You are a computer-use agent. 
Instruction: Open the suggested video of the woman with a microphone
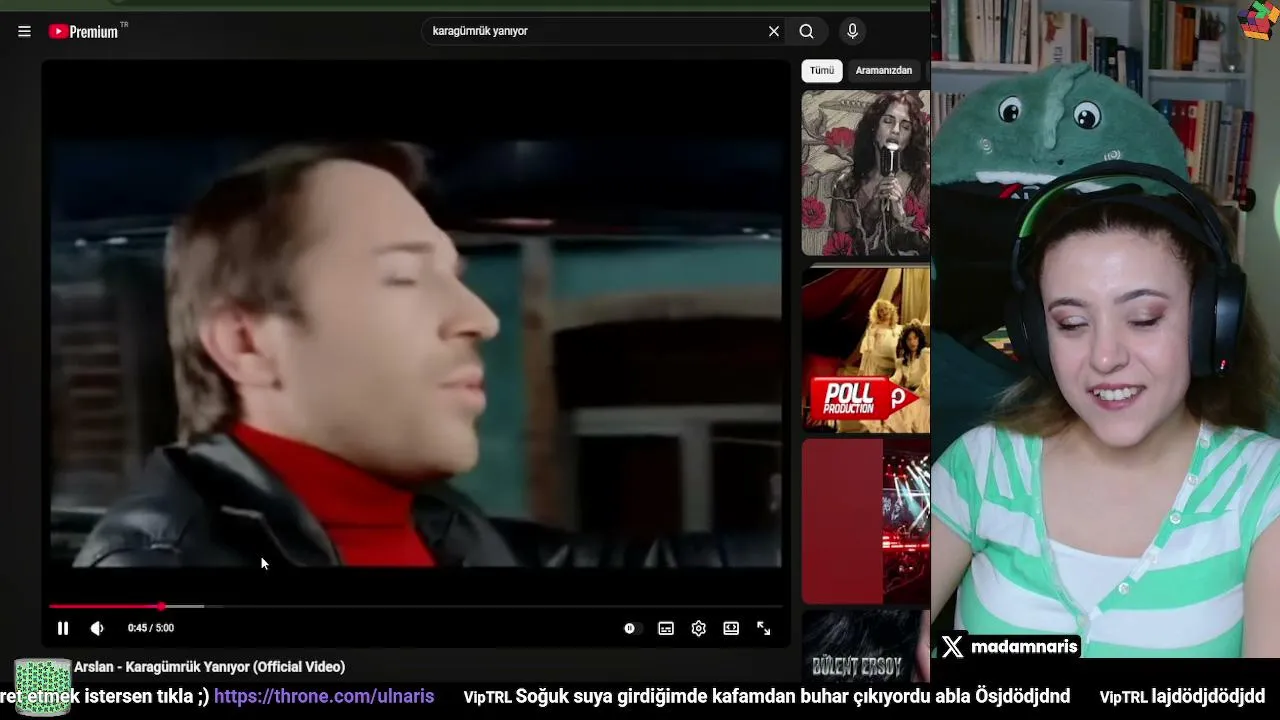[866, 173]
